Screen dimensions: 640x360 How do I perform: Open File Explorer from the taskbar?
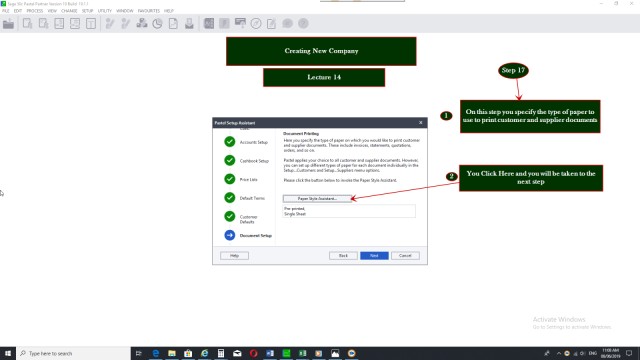point(172,353)
